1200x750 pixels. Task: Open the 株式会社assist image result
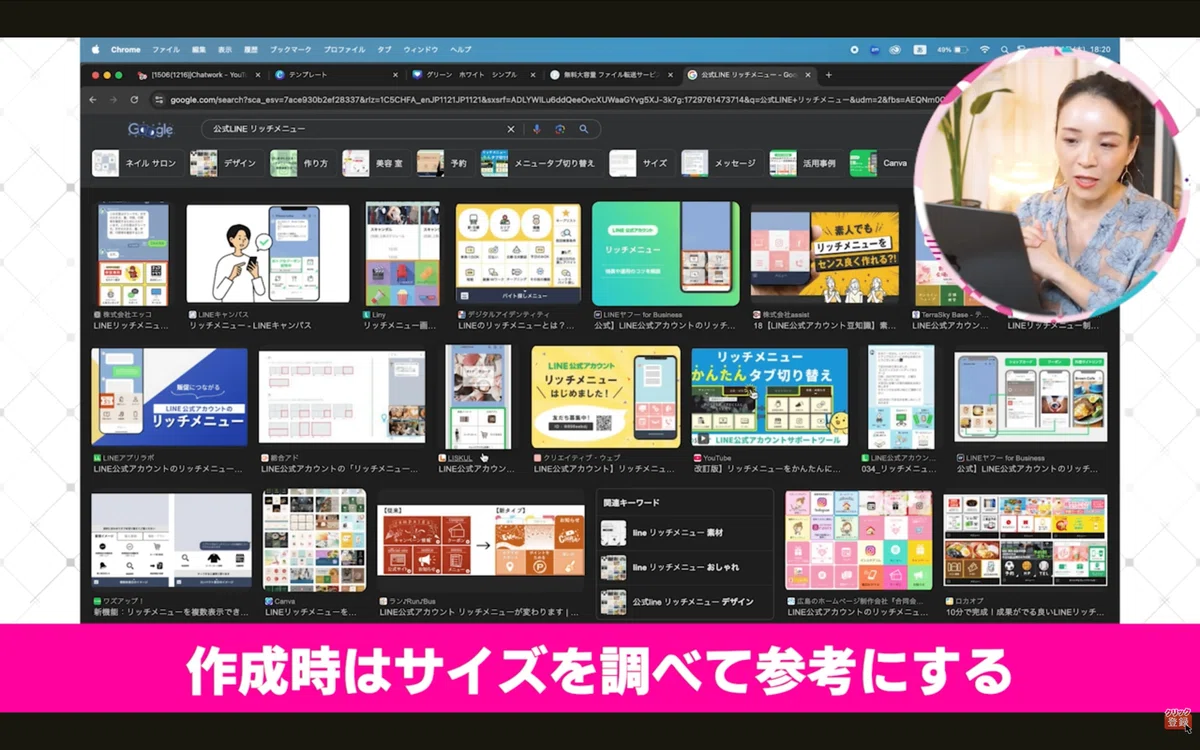(825, 254)
